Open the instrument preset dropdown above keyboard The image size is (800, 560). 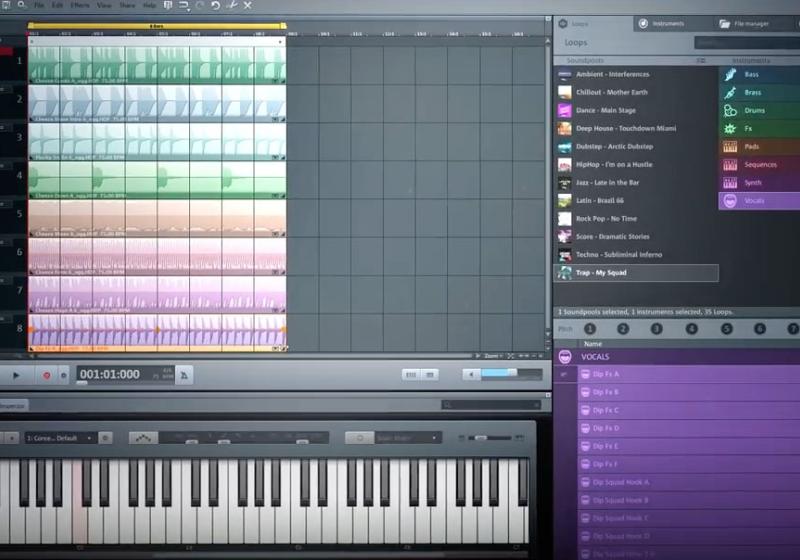point(60,438)
